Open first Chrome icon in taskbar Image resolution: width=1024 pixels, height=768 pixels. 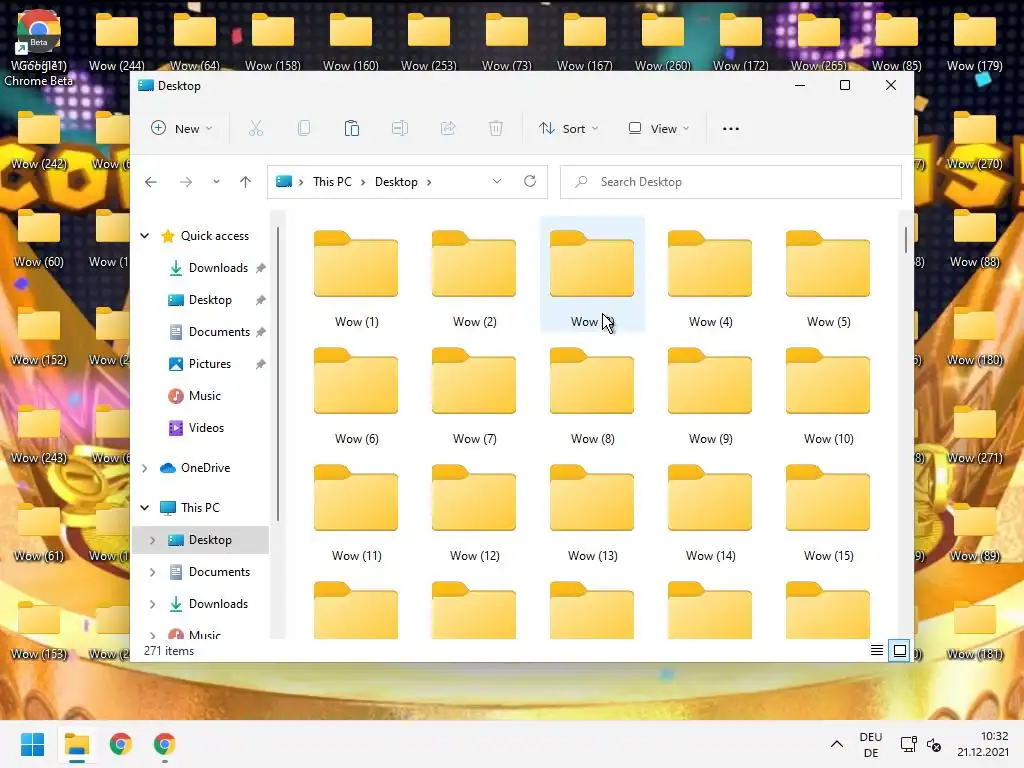(121, 744)
